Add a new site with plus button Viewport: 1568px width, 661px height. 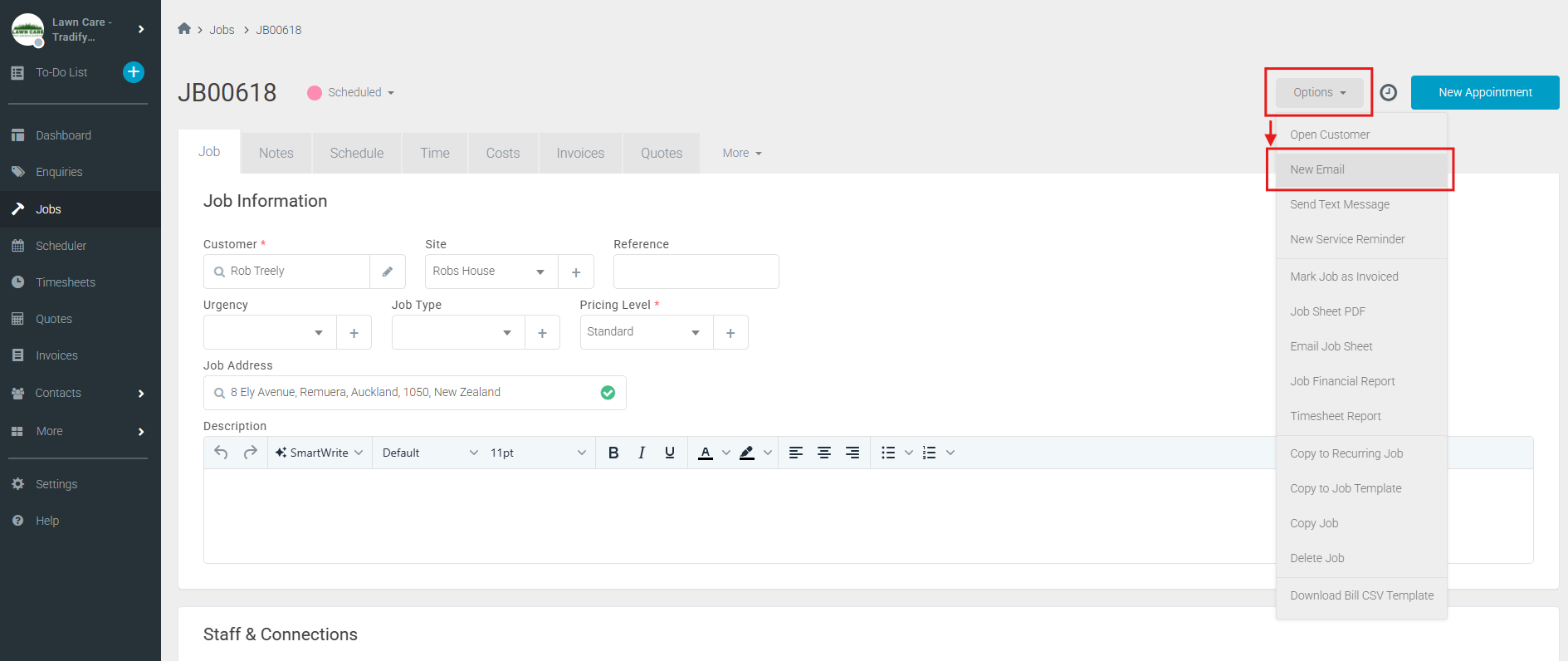point(576,272)
